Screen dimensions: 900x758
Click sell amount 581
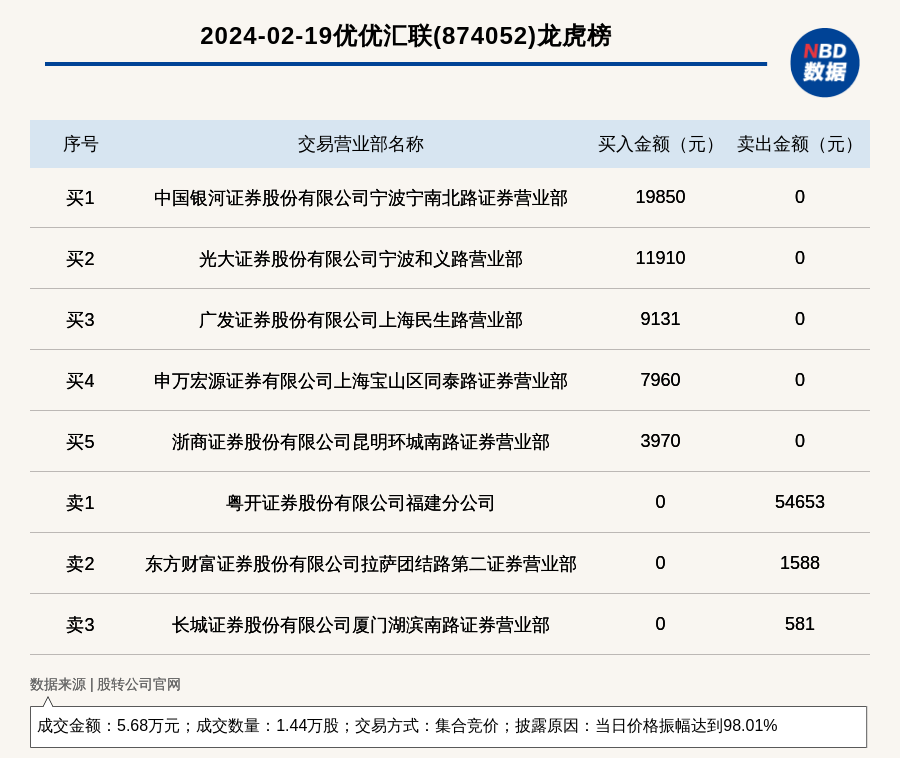point(800,624)
